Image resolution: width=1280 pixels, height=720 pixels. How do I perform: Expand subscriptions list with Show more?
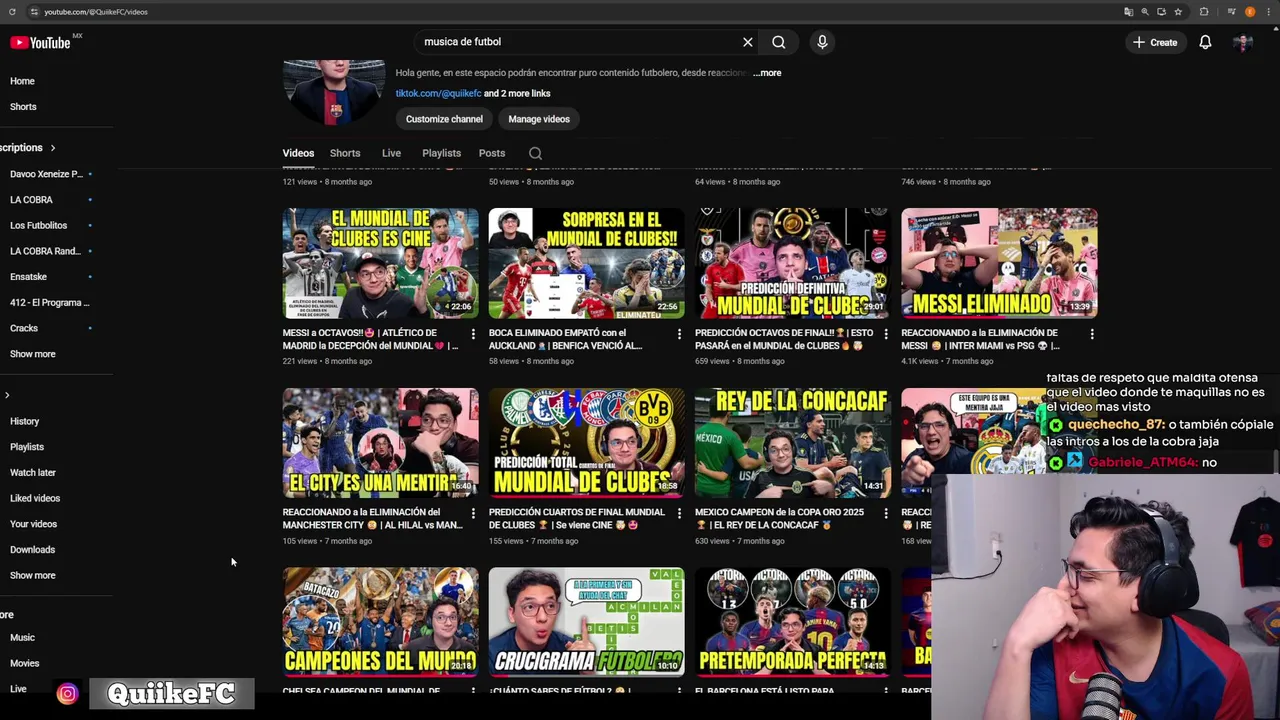pos(33,354)
